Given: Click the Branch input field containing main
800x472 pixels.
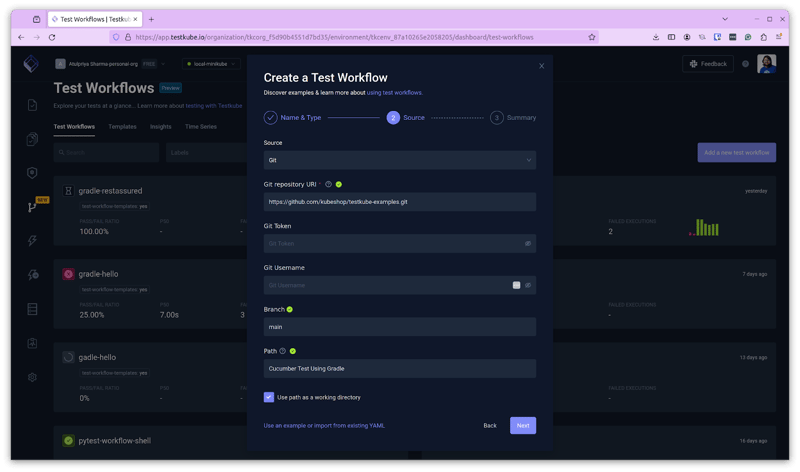Looking at the screenshot, I should pos(399,327).
